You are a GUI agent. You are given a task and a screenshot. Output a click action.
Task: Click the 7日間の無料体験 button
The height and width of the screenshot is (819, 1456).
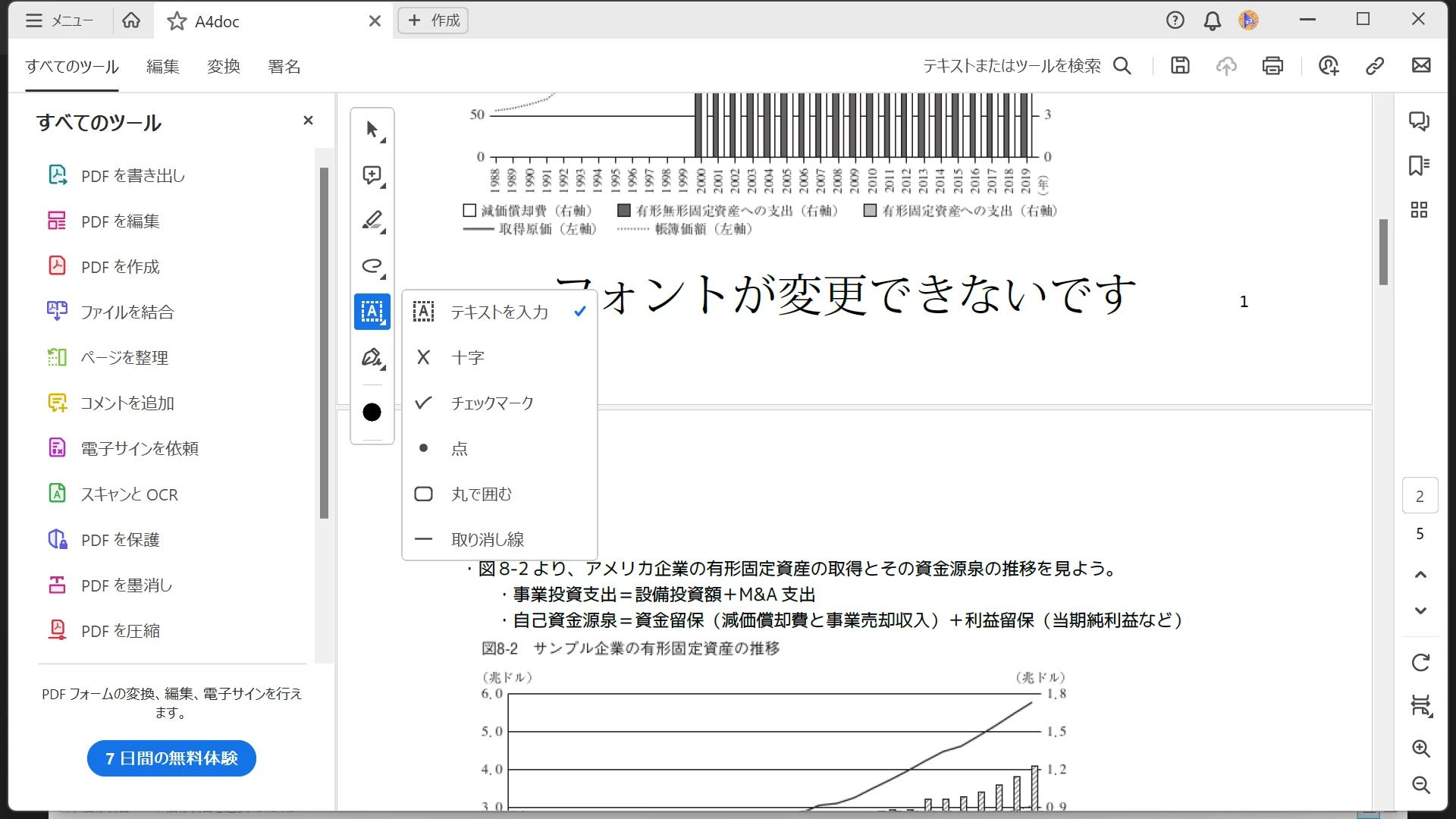point(171,758)
